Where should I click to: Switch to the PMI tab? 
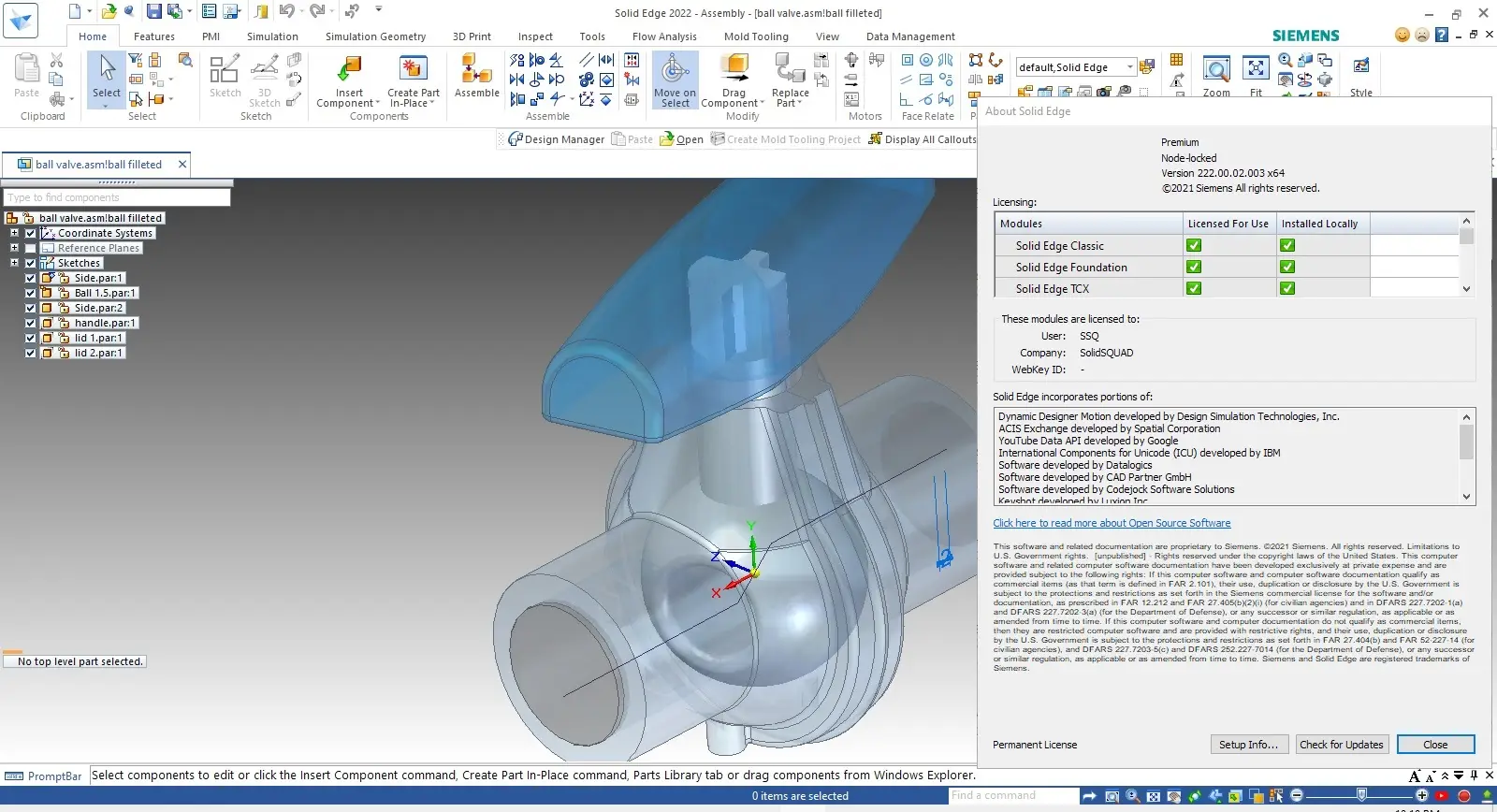point(211,36)
